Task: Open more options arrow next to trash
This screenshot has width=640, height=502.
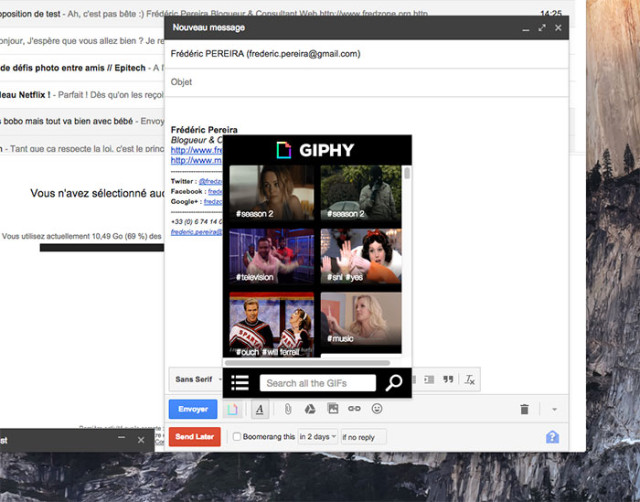Action: 554,409
